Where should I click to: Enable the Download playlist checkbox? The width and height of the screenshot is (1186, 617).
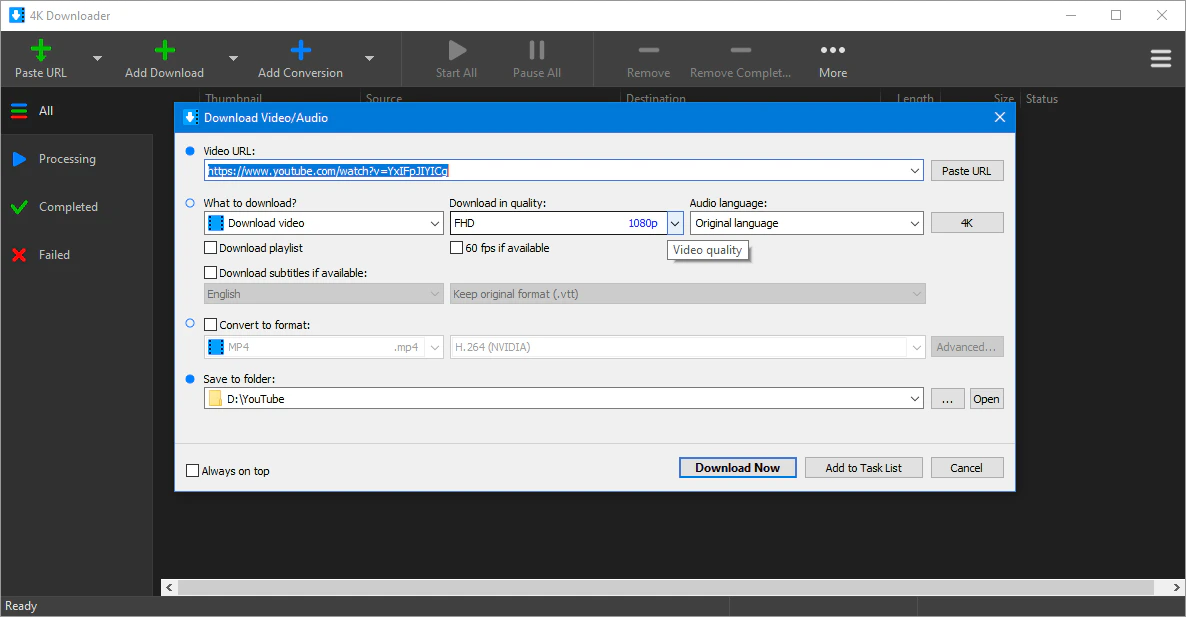(211, 248)
